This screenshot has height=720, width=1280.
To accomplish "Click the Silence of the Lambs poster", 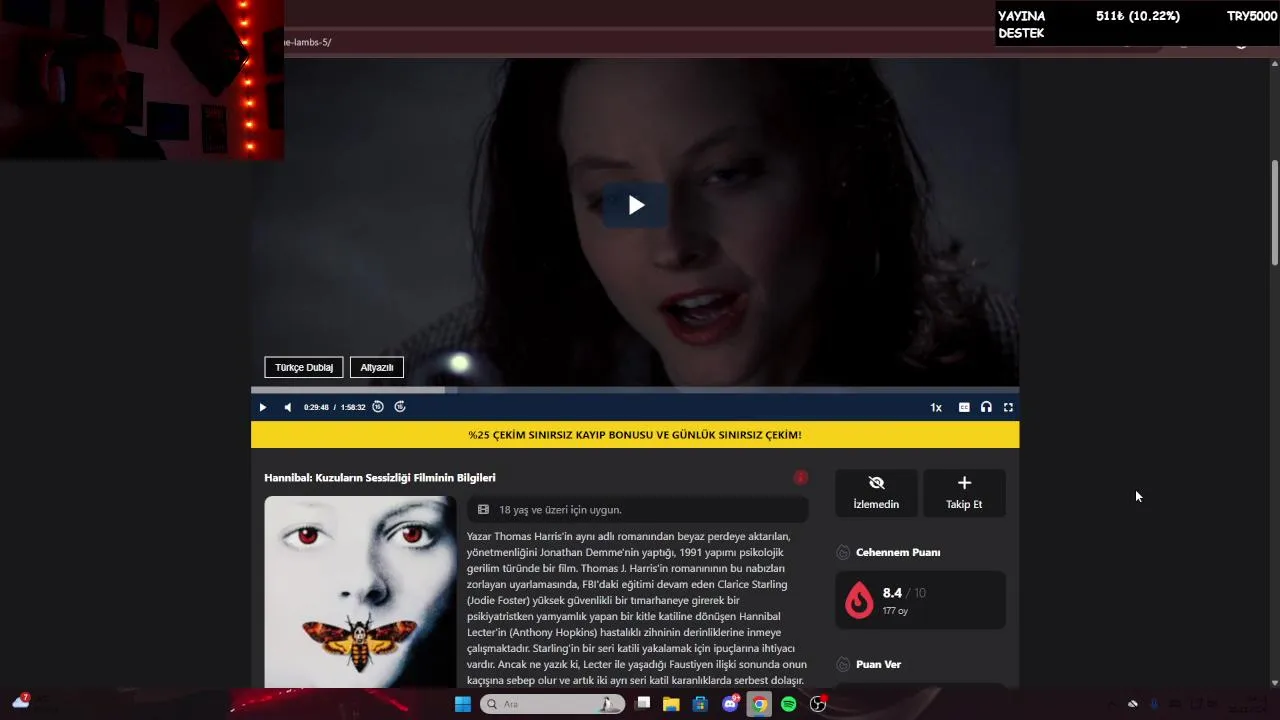I will pyautogui.click(x=360, y=591).
